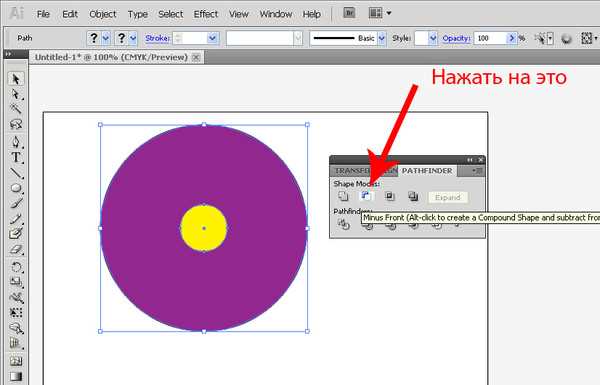
Task: Click the yellow inner circle
Action: (204, 228)
